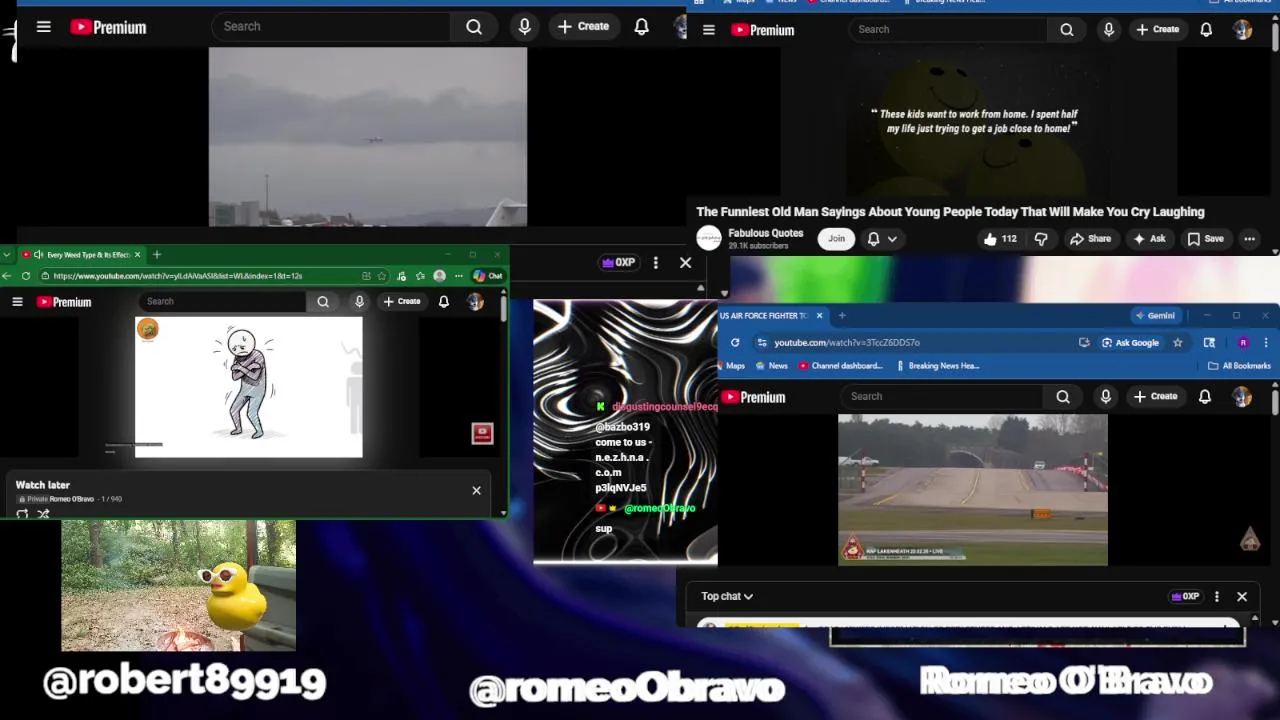Open hamburger menu in weed video window
This screenshot has height=720, width=1280.
click(17, 302)
